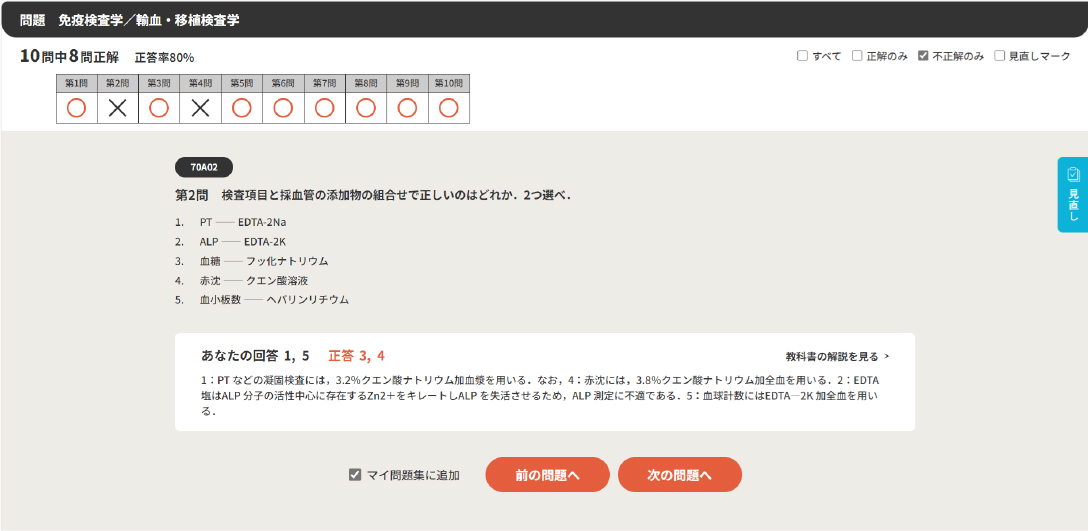This screenshot has height=531, width=1088.
Task: Check the 正解のみ filter
Action: tap(857, 56)
